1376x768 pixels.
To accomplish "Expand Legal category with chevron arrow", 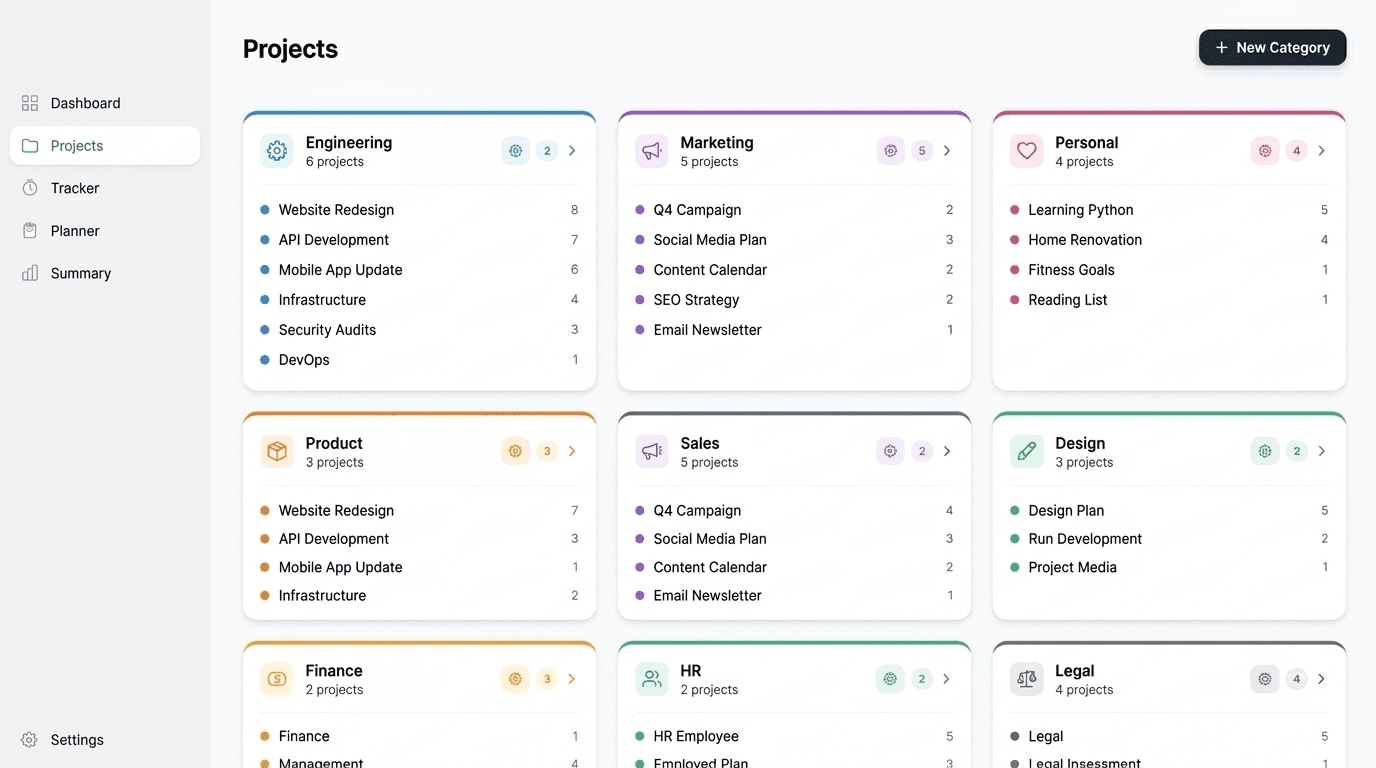I will 1321,679.
